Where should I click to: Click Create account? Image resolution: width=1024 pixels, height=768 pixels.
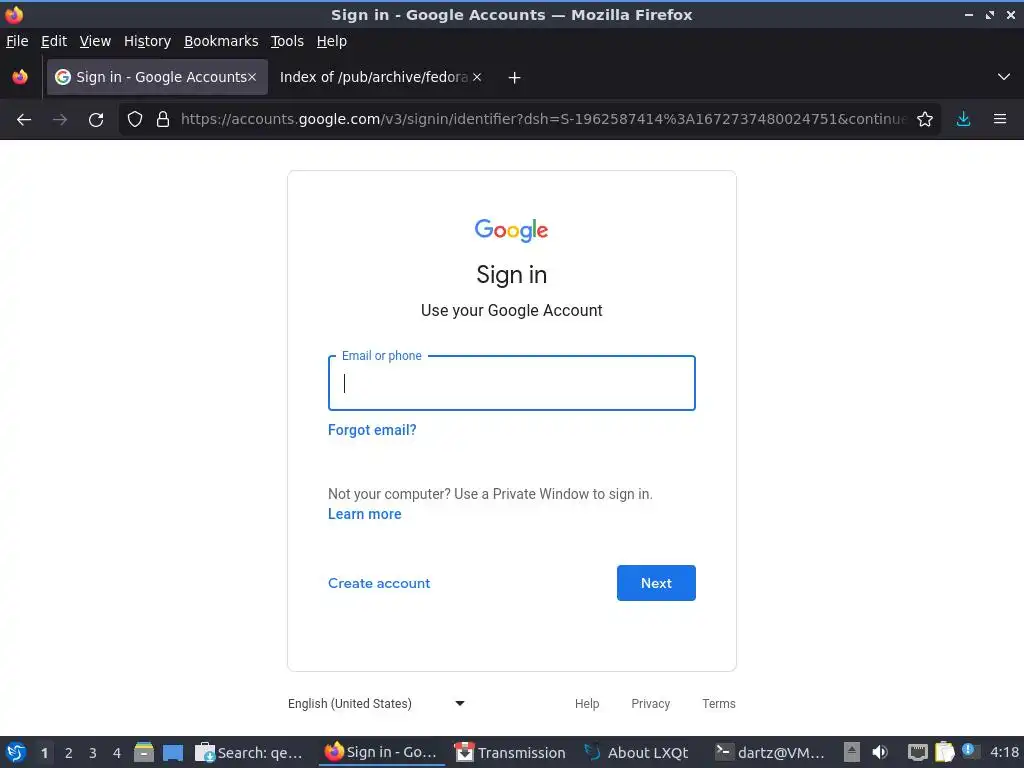(379, 583)
